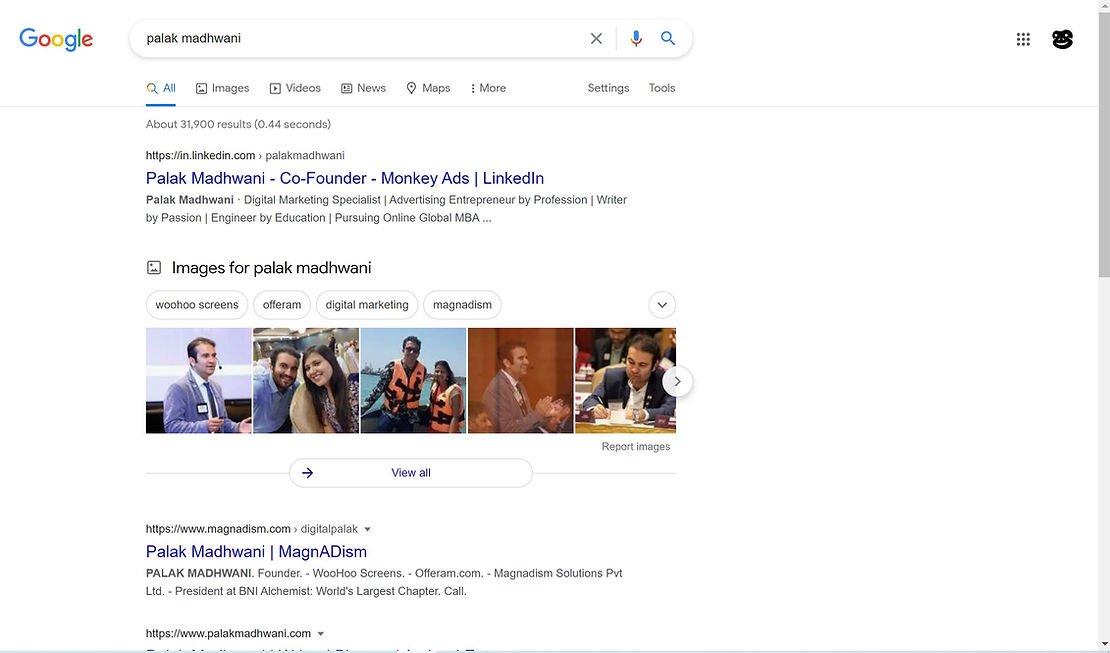Open the dropdown arrow next to magnadism.com URL
The width and height of the screenshot is (1110, 653).
click(x=367, y=529)
